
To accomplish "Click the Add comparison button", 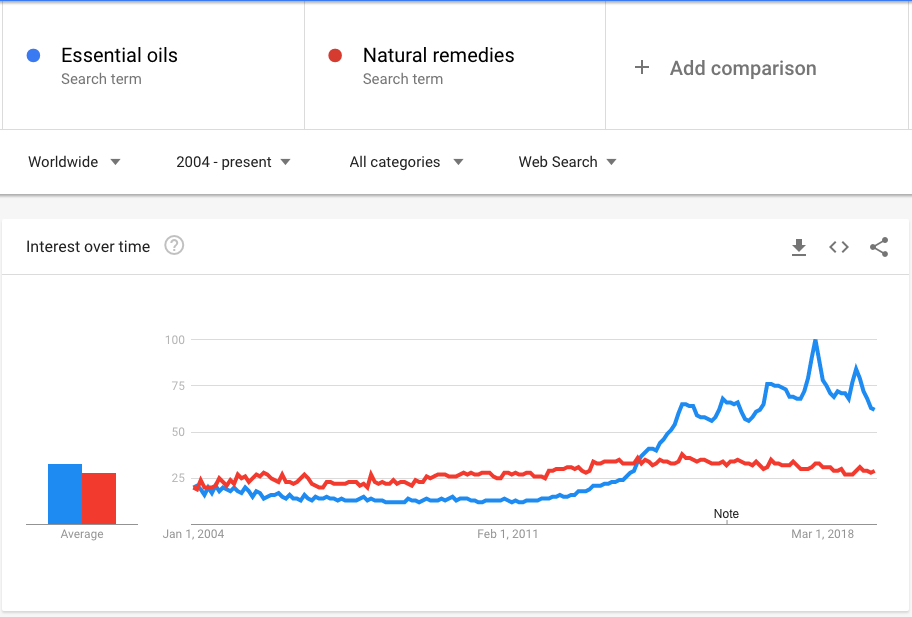I will click(742, 68).
